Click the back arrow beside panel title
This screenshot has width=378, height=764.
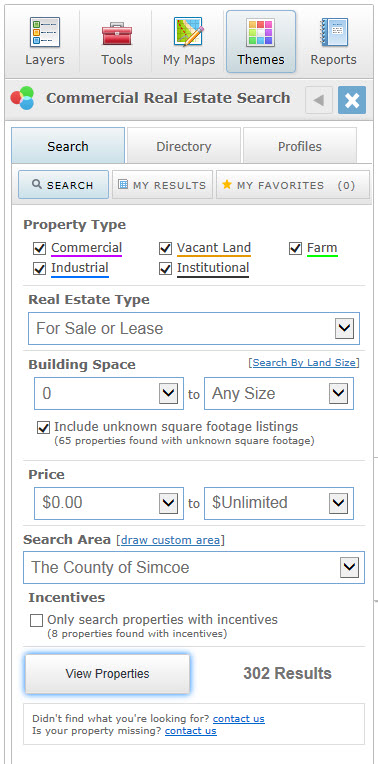(x=319, y=100)
